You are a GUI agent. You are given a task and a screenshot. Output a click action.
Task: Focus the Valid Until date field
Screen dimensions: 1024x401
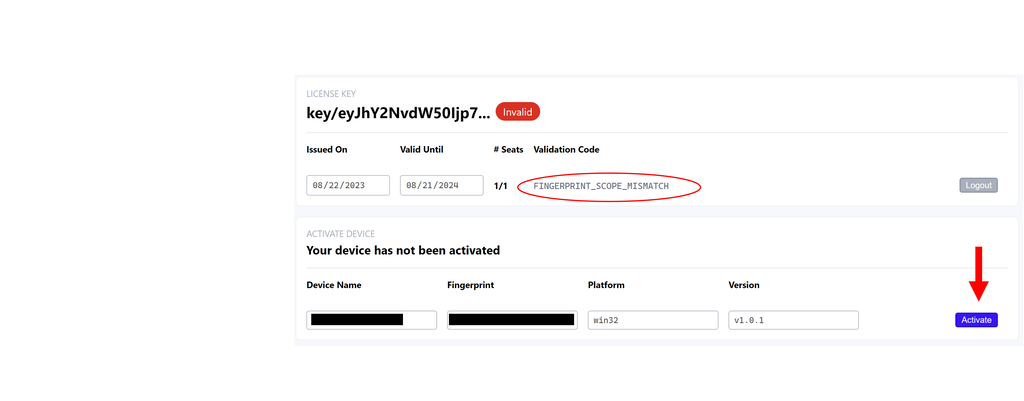point(441,185)
